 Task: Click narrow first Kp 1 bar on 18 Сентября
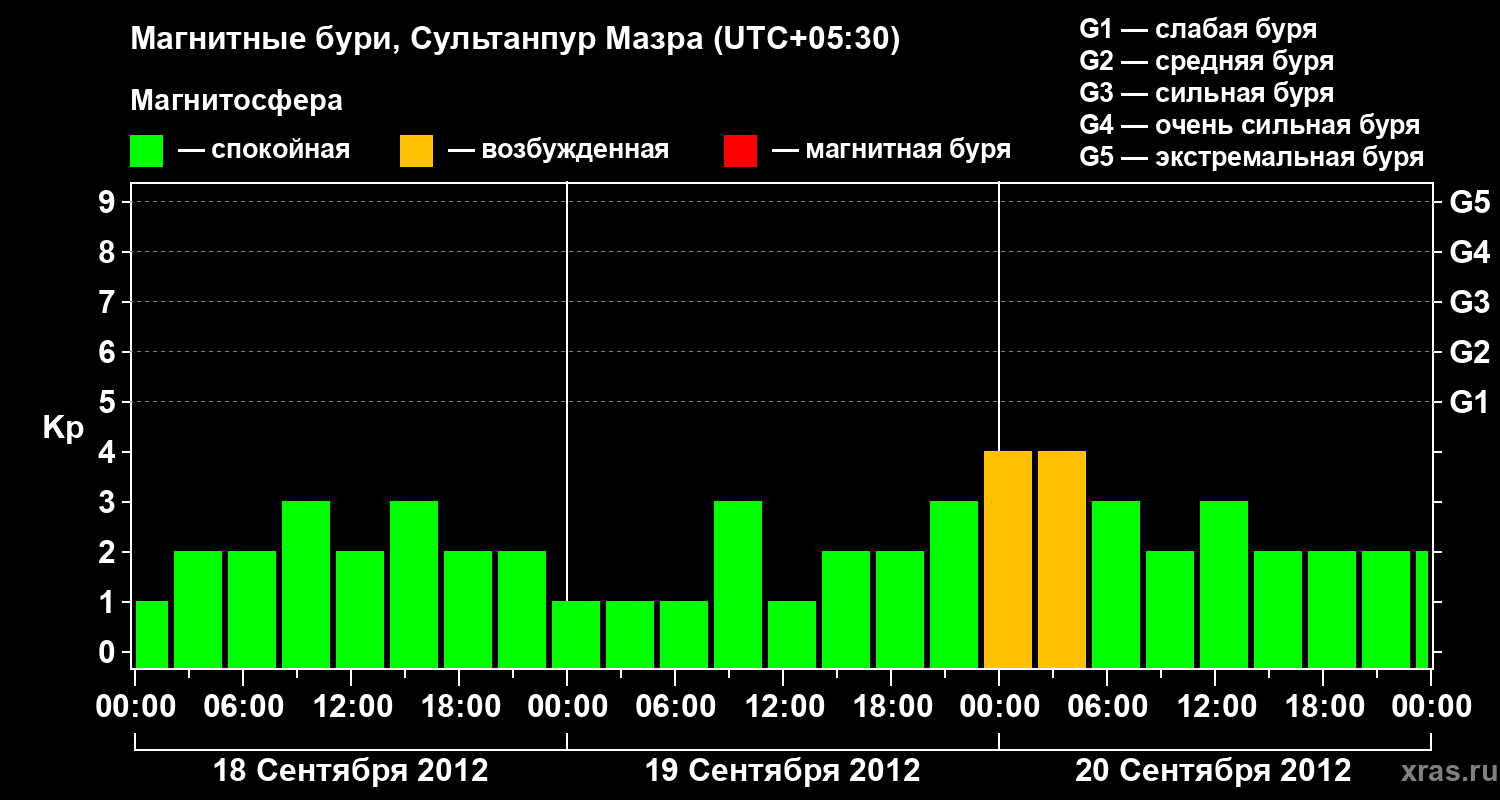tap(152, 635)
